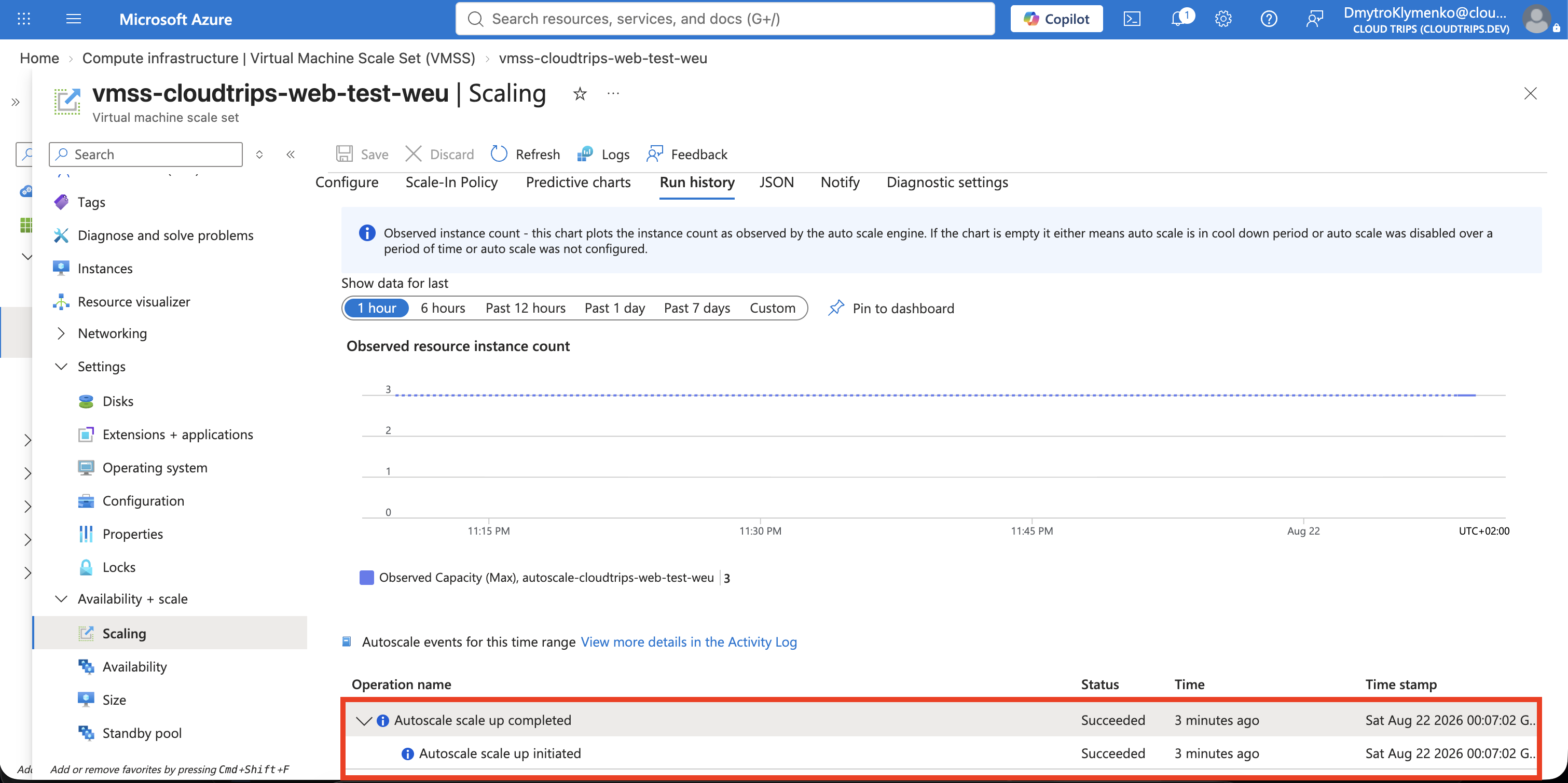Open Extensions + applications
Image resolution: width=1568 pixels, height=783 pixels.
tap(178, 435)
